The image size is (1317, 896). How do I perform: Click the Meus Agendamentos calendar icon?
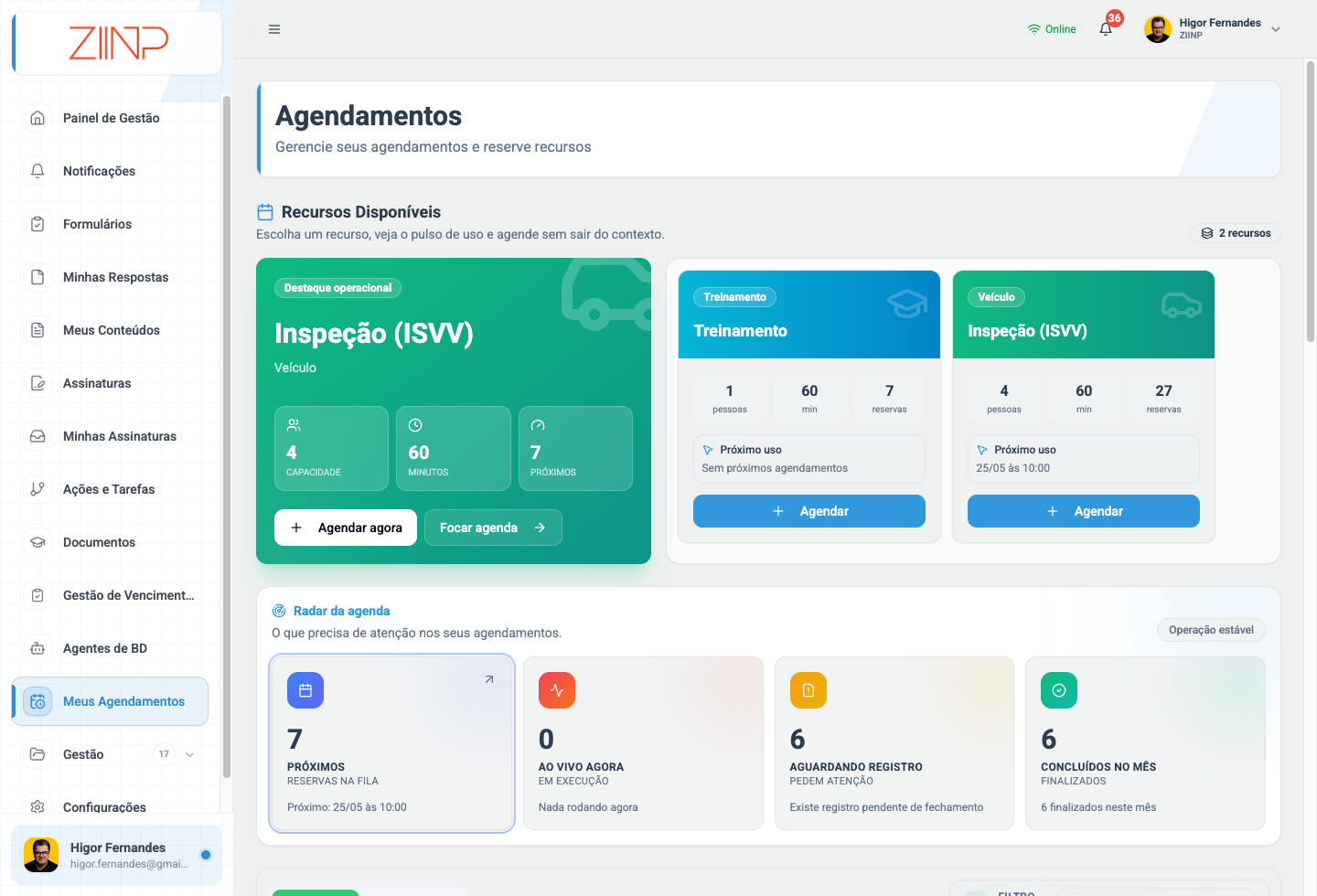tap(37, 701)
